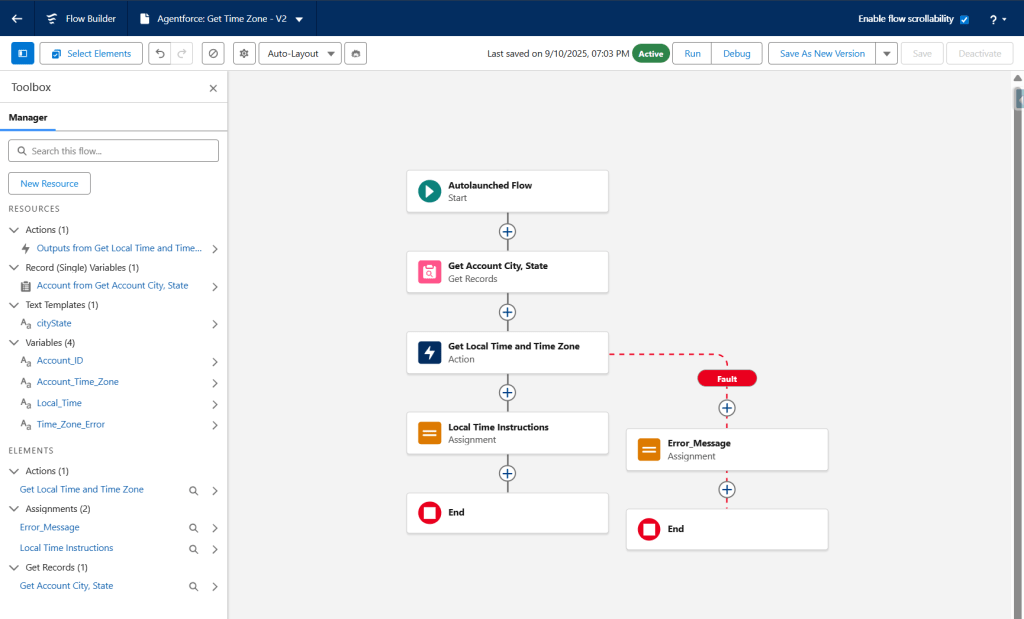Click the Get Local Time action lightning icon
The width and height of the screenshot is (1024, 619).
click(429, 352)
